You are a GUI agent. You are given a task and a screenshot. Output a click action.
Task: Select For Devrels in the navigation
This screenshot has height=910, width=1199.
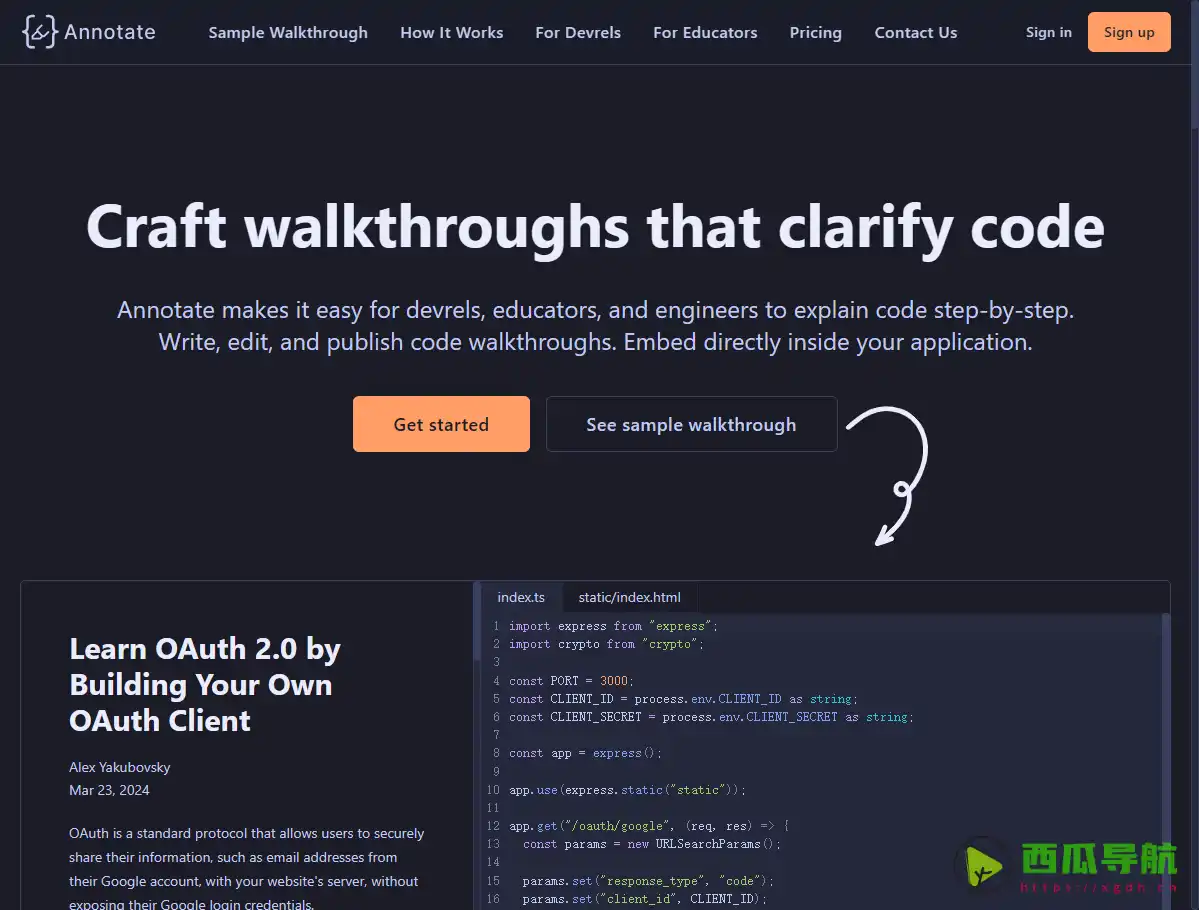[x=578, y=32]
